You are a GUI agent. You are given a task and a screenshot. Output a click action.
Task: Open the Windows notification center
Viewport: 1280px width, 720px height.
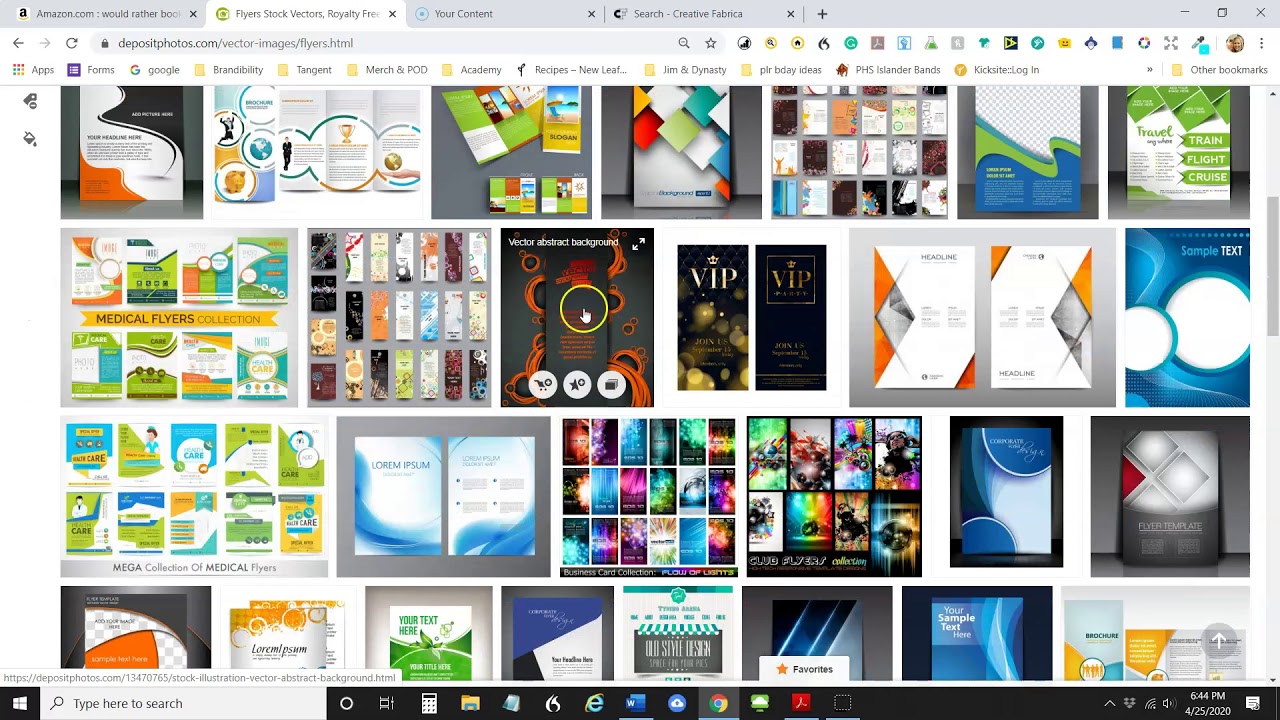[1253, 703]
